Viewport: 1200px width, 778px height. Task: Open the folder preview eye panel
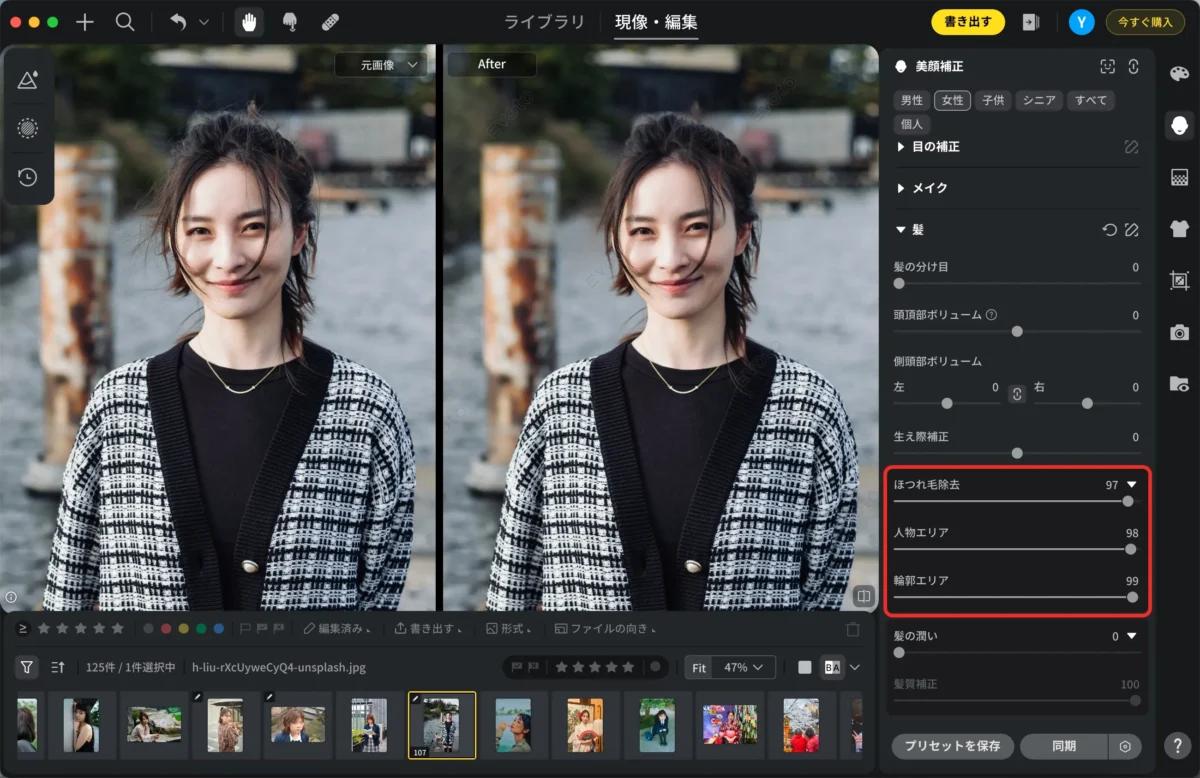[1179, 384]
